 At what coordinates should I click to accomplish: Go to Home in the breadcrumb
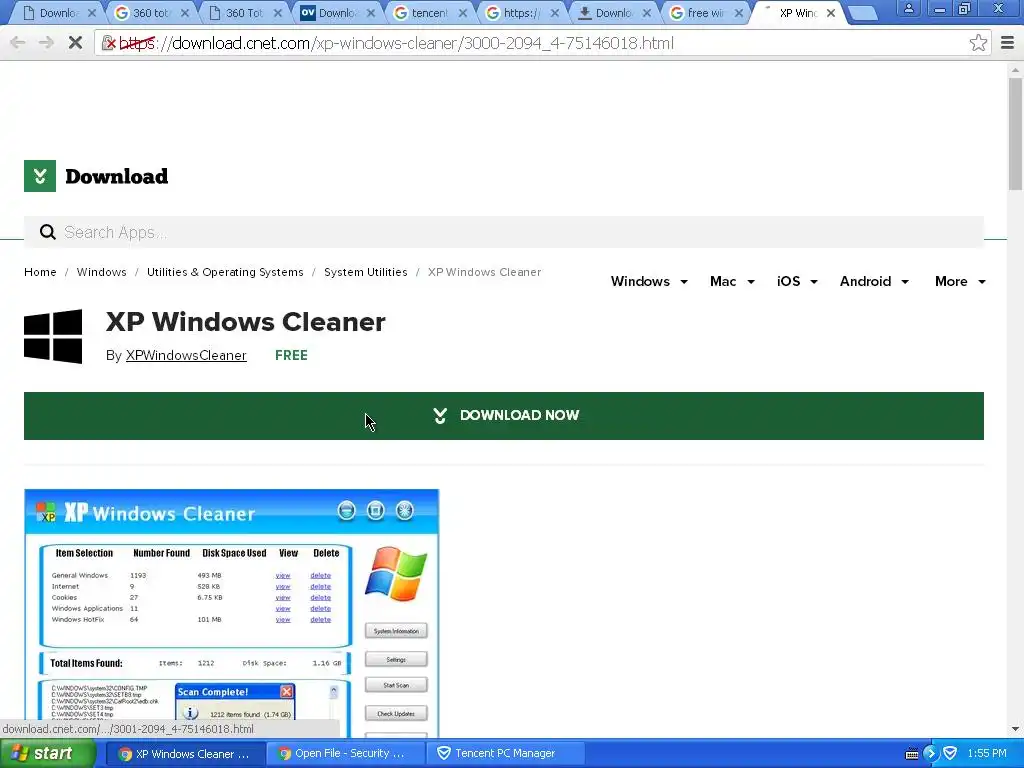click(x=40, y=272)
